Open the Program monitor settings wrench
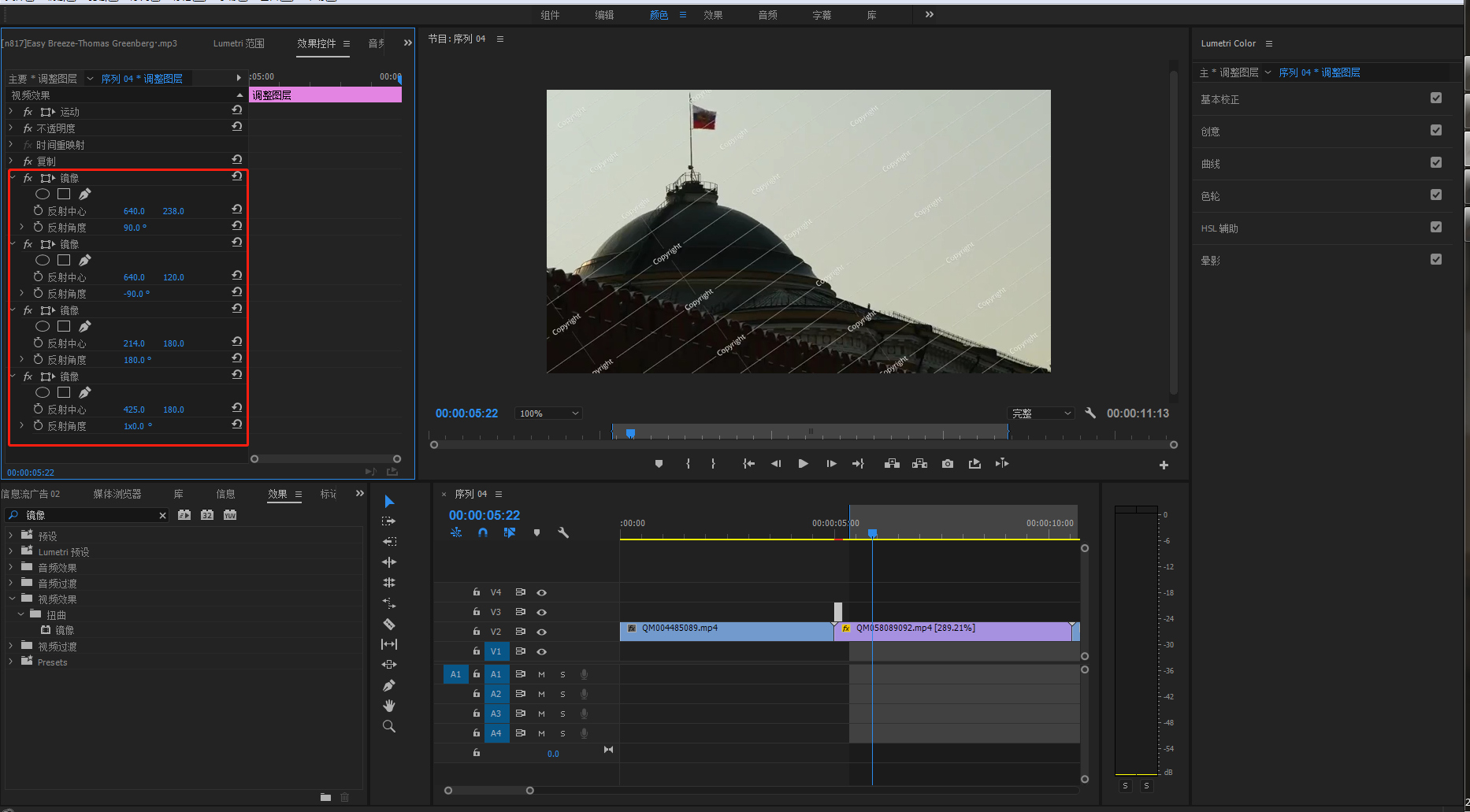 point(1090,413)
